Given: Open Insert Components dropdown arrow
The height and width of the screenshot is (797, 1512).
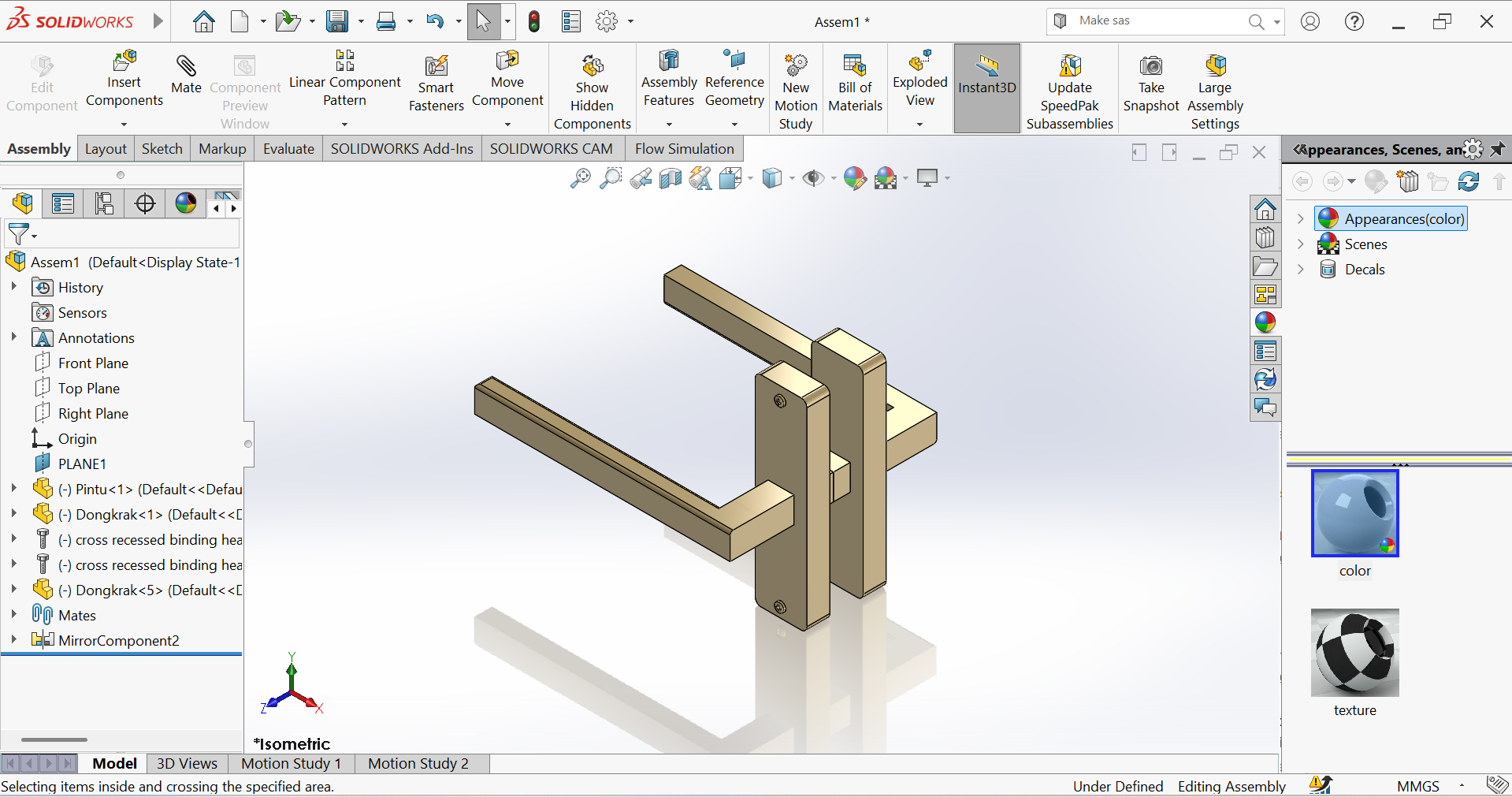Looking at the screenshot, I should [124, 125].
